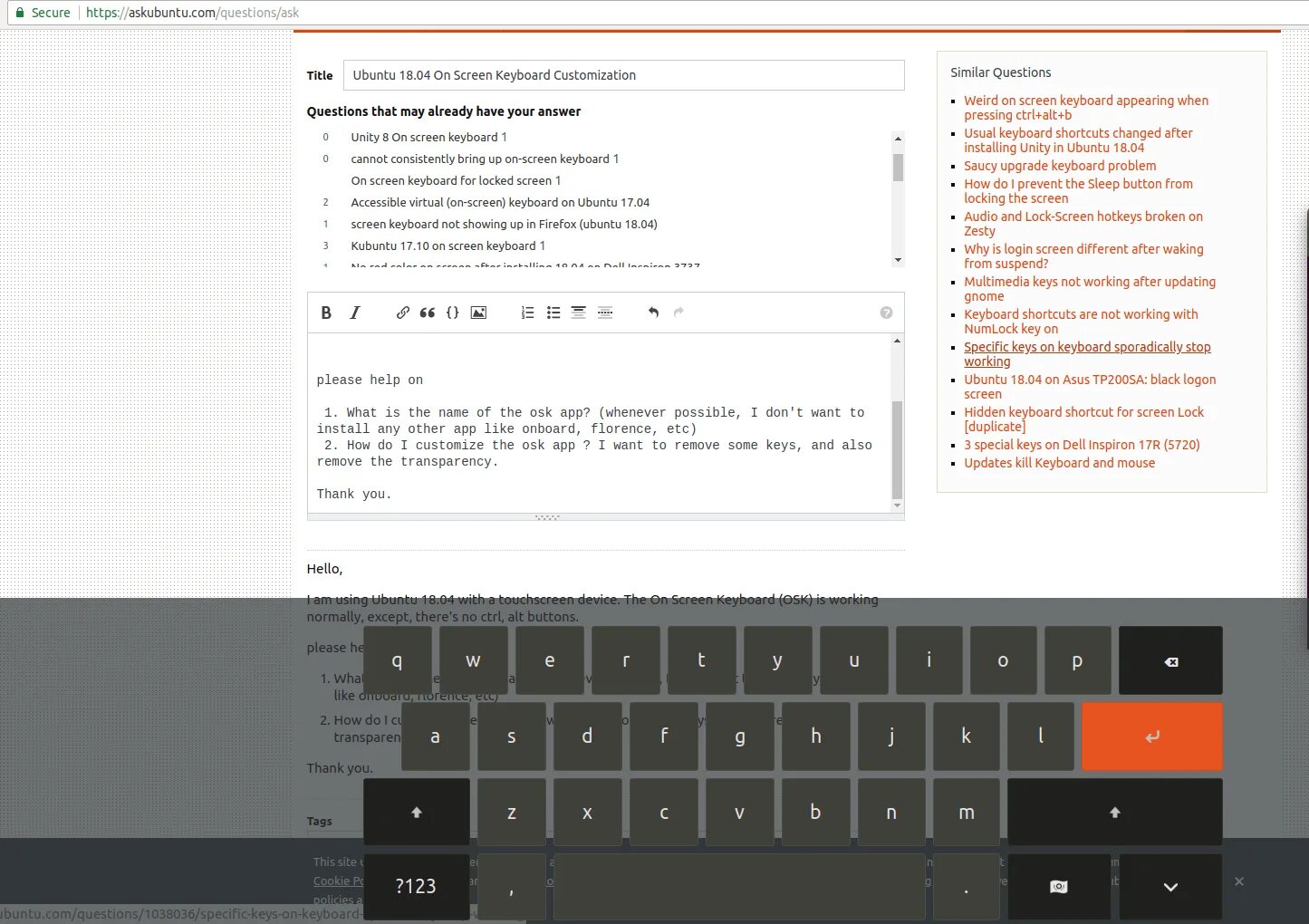
Task: Tap the w key
Action: point(473,660)
